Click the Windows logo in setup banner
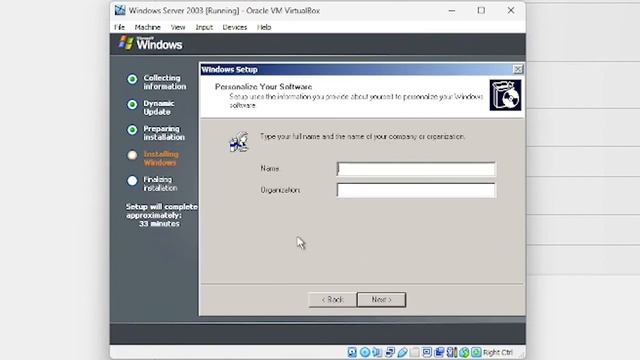This screenshot has height=360, width=640. [126, 43]
